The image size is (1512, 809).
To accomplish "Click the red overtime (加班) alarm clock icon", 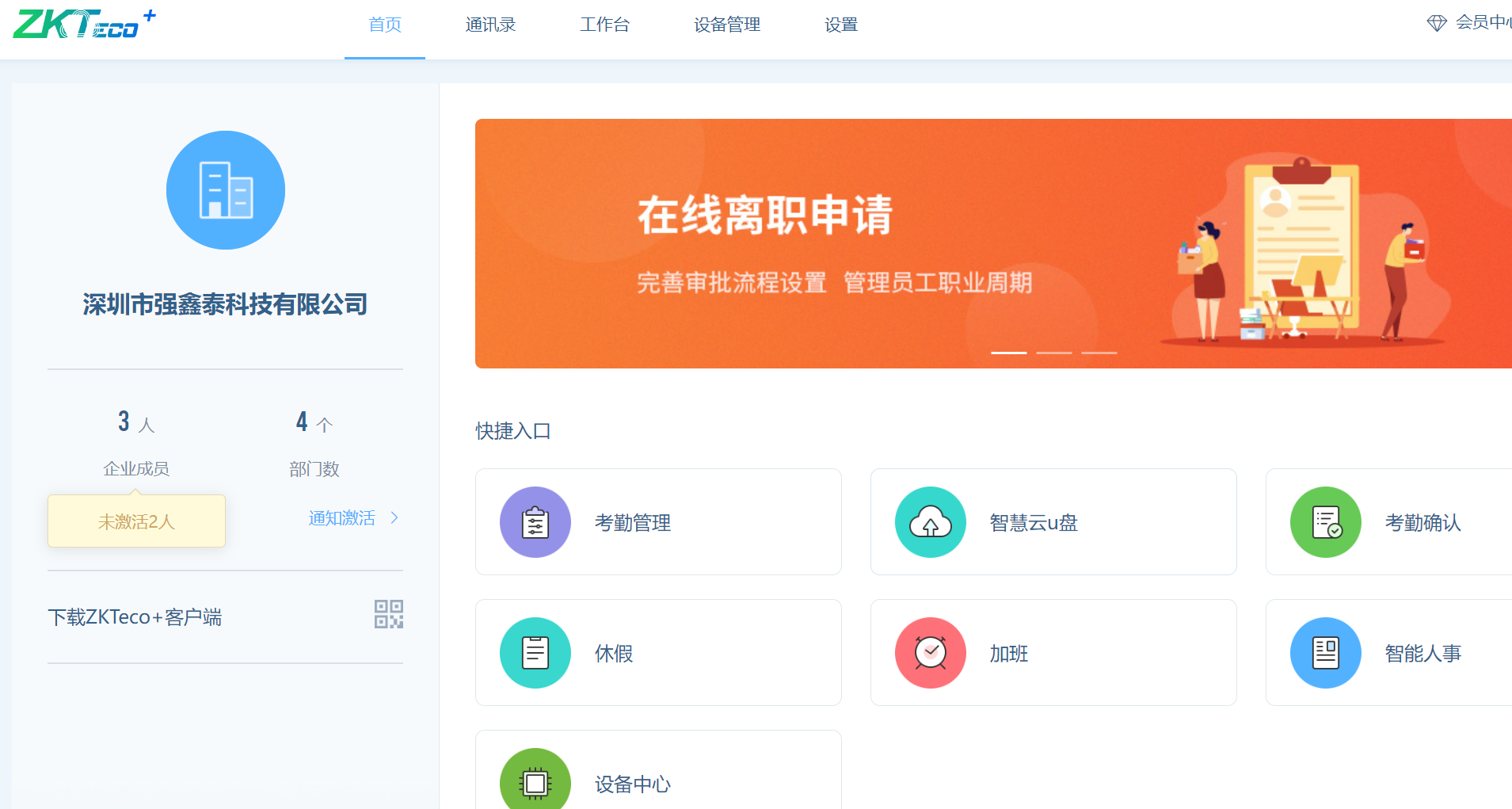I will 930,653.
